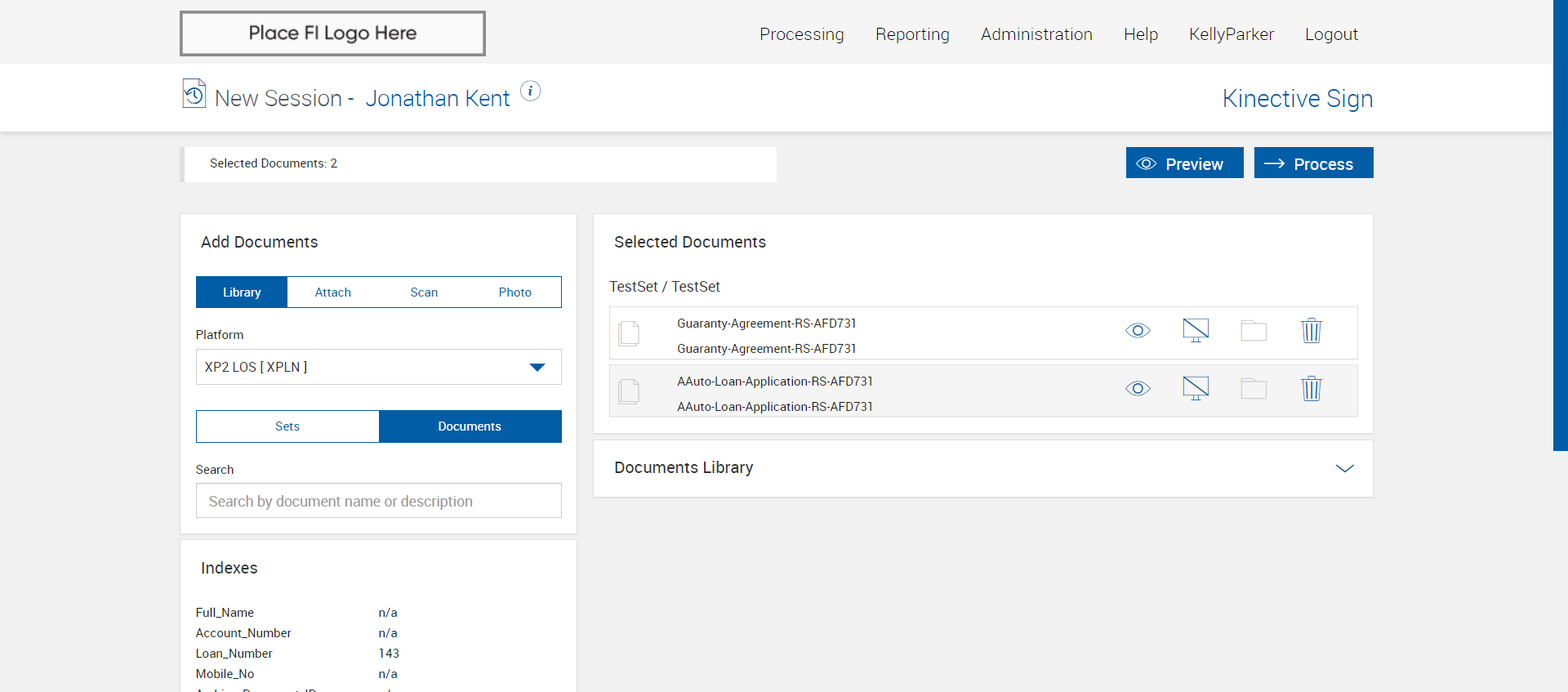View AAuto-Loan-Application using its eye icon

click(x=1138, y=389)
